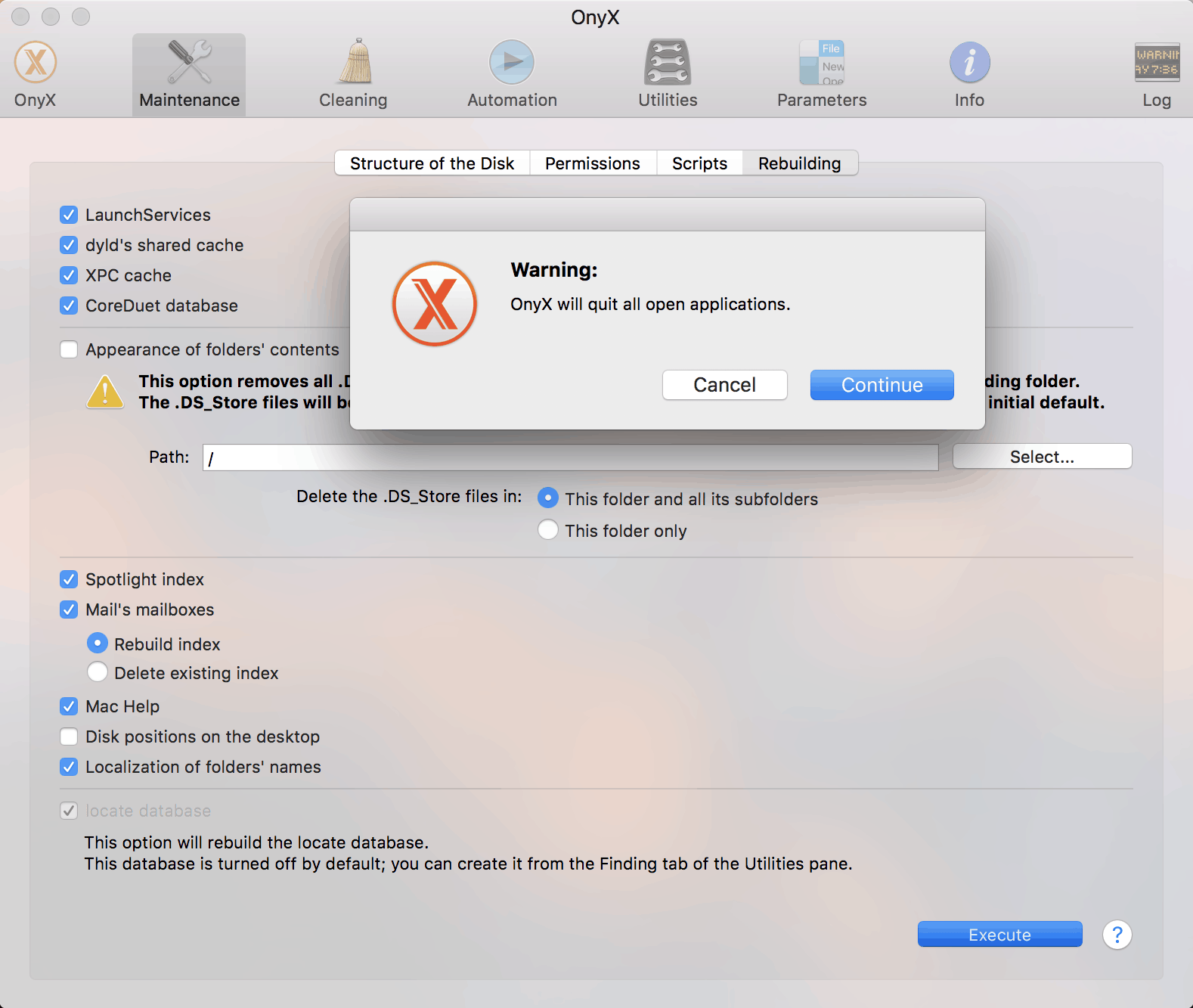Enable Disk positions on the desktop
This screenshot has width=1193, height=1008.
(69, 737)
